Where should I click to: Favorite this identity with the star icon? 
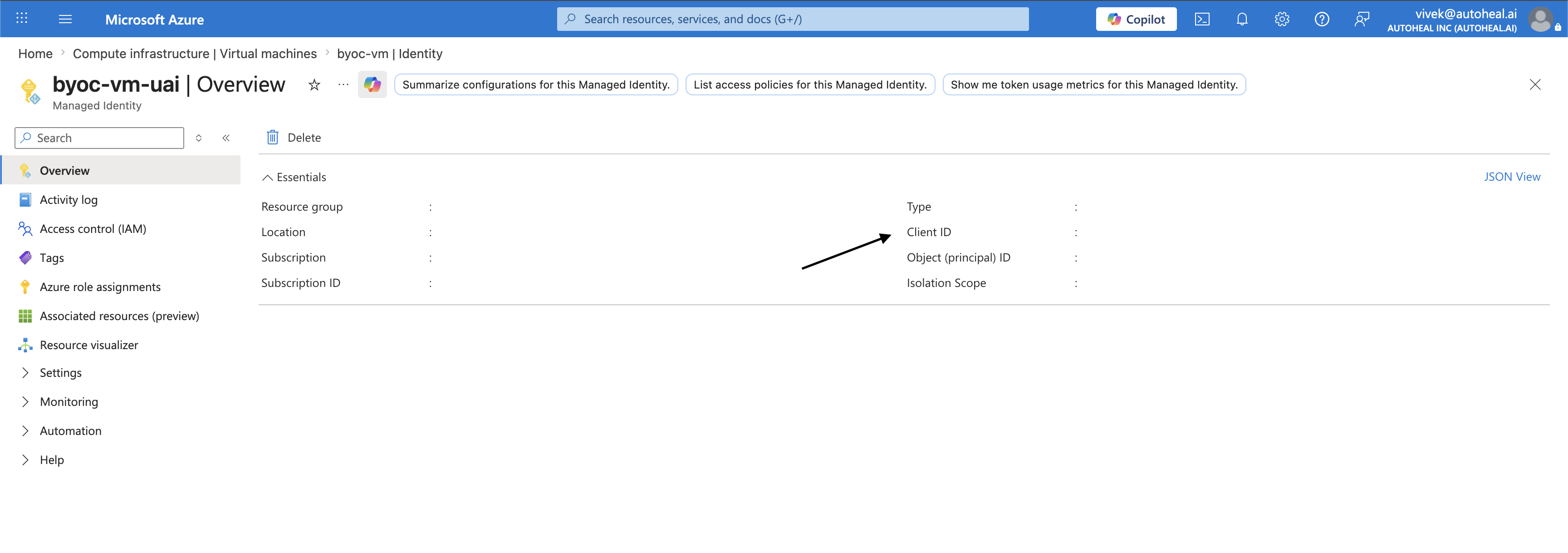tap(314, 84)
